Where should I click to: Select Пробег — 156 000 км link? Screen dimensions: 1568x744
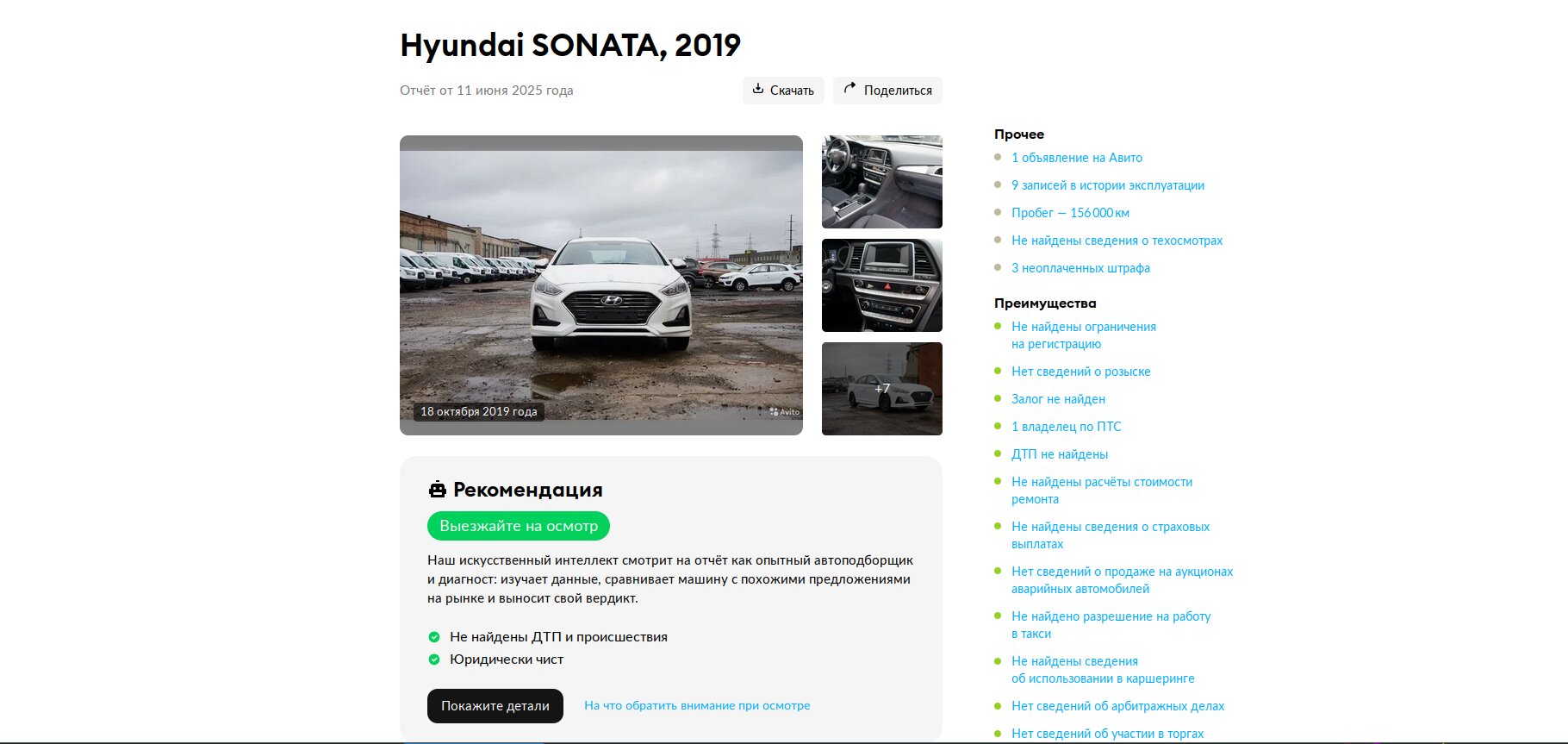pos(1070,213)
